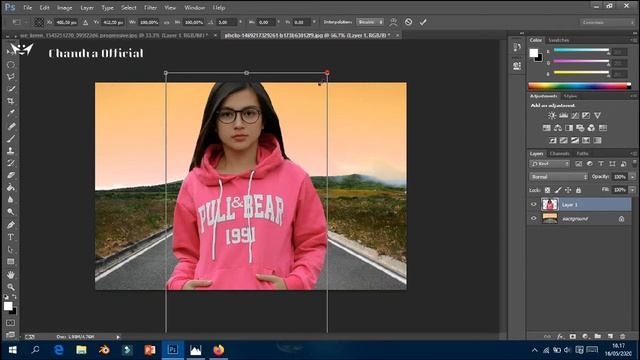
Task: Hide the Background layer eye icon
Action: pos(533,218)
